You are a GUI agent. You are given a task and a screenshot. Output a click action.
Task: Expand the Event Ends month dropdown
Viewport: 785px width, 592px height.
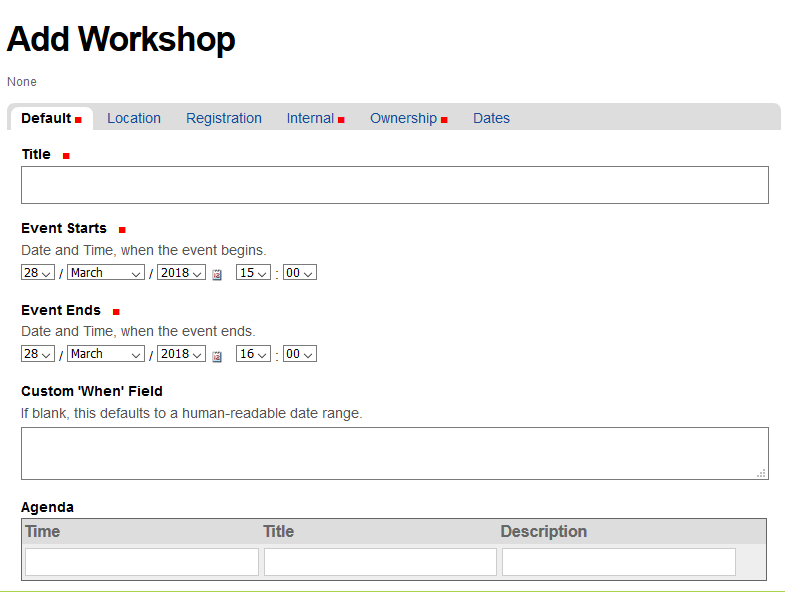coord(106,354)
